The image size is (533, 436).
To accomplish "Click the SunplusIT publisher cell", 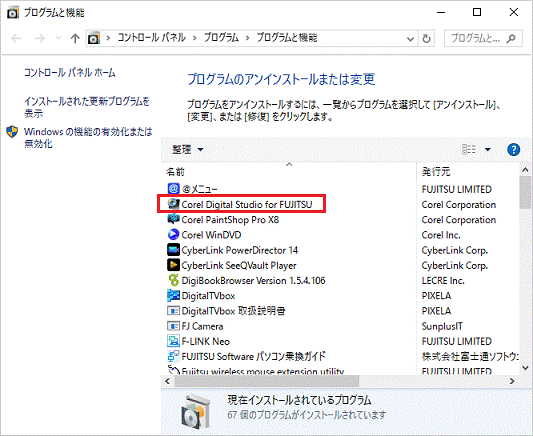I will 442,326.
